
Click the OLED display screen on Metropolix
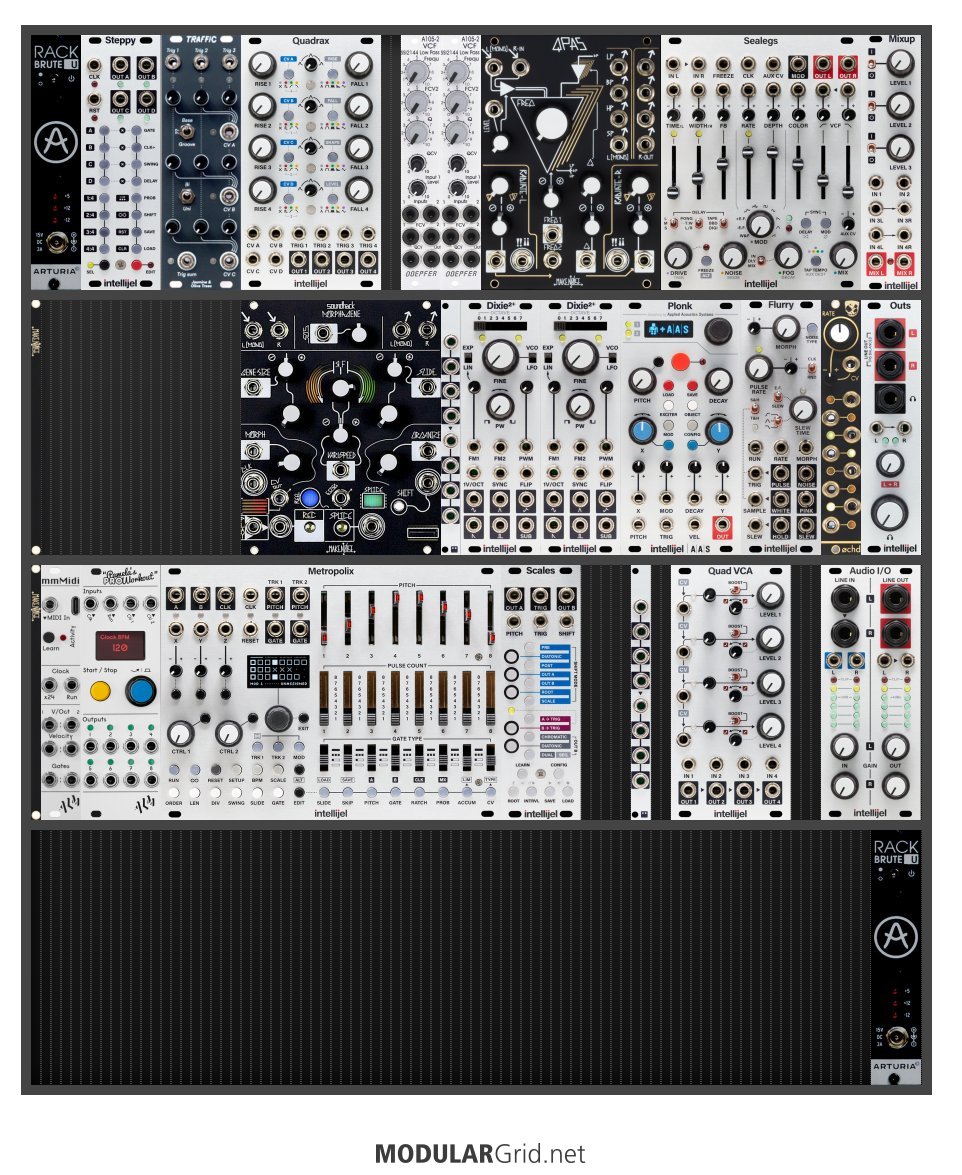click(278, 672)
